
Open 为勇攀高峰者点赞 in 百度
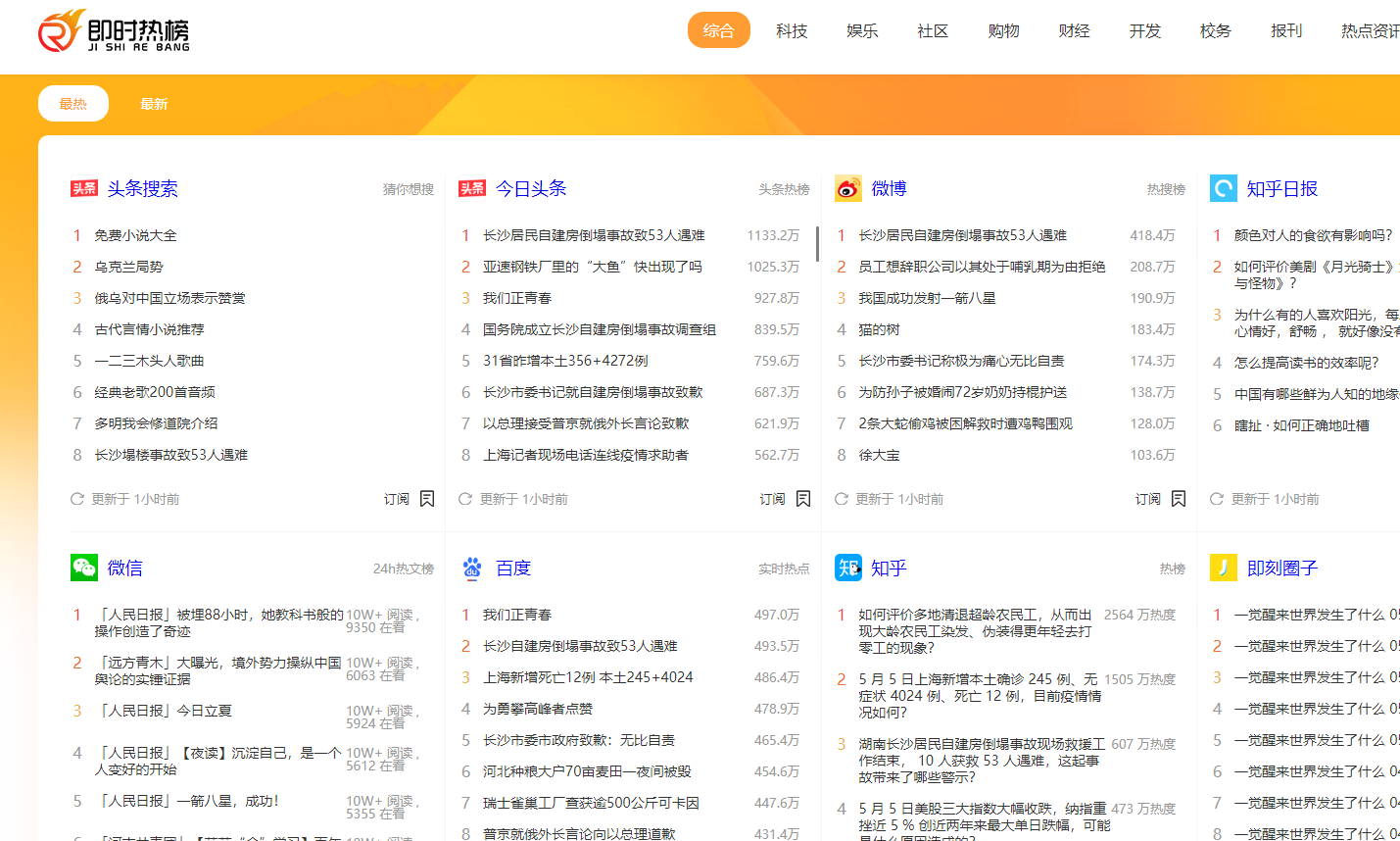pos(538,709)
